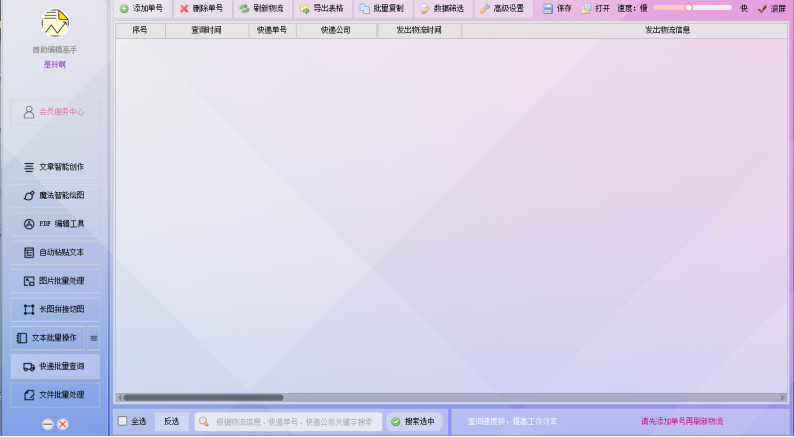
Task: Open 高级设置 wrench settings
Action: (502, 9)
